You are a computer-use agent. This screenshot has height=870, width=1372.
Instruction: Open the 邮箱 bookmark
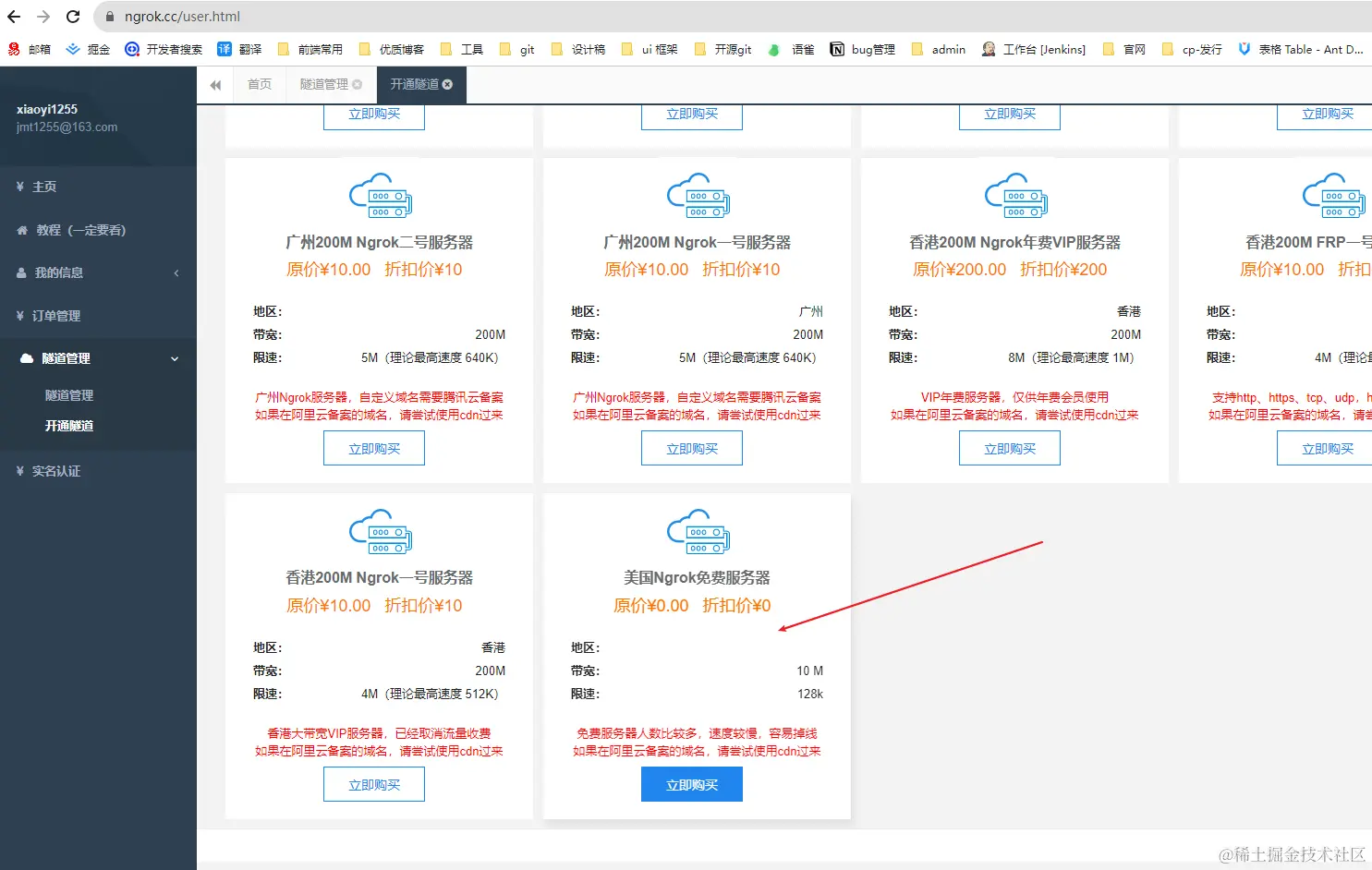(x=30, y=49)
